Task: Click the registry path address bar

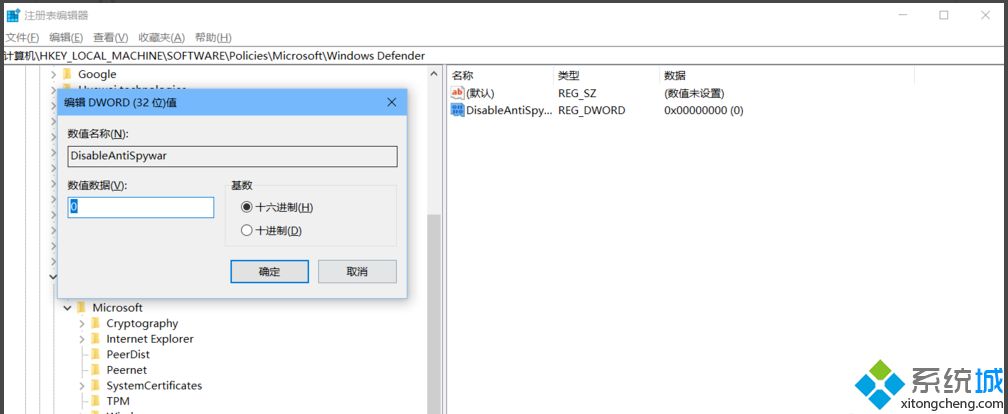Action: [504, 56]
